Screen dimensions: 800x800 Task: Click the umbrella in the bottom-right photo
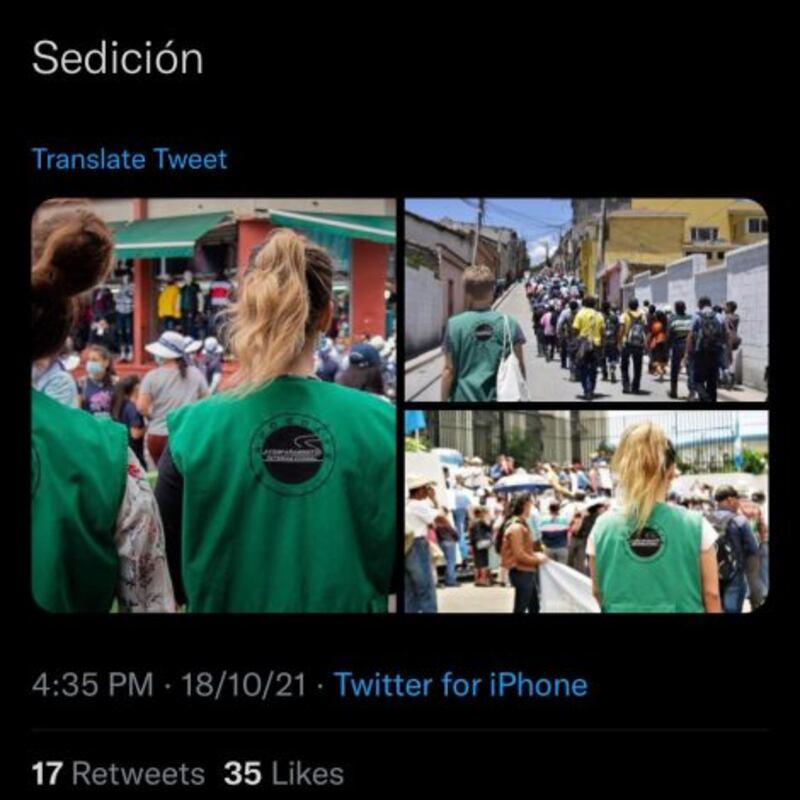[521, 483]
